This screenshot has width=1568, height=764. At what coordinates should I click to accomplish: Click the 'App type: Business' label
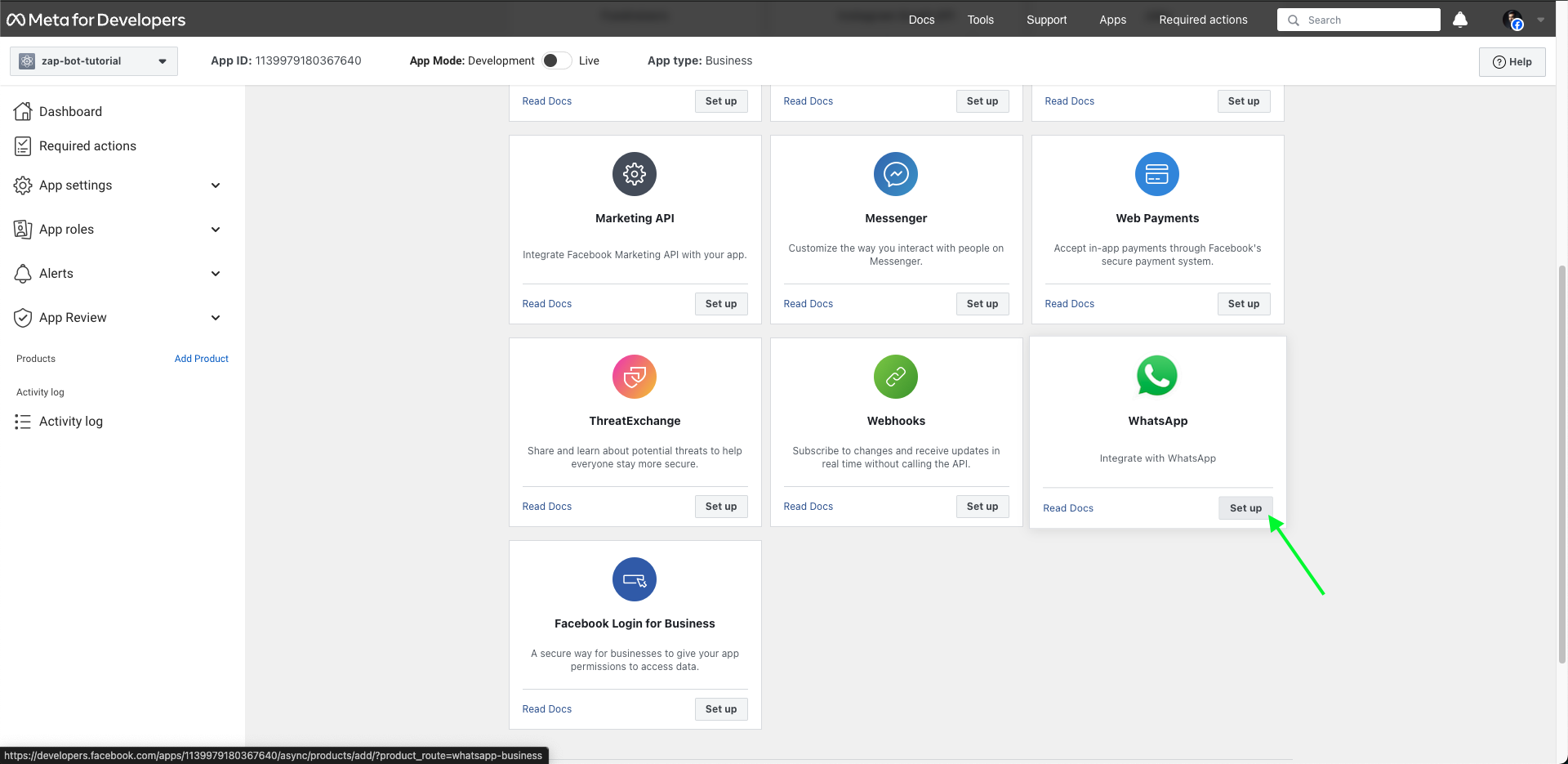click(x=700, y=60)
